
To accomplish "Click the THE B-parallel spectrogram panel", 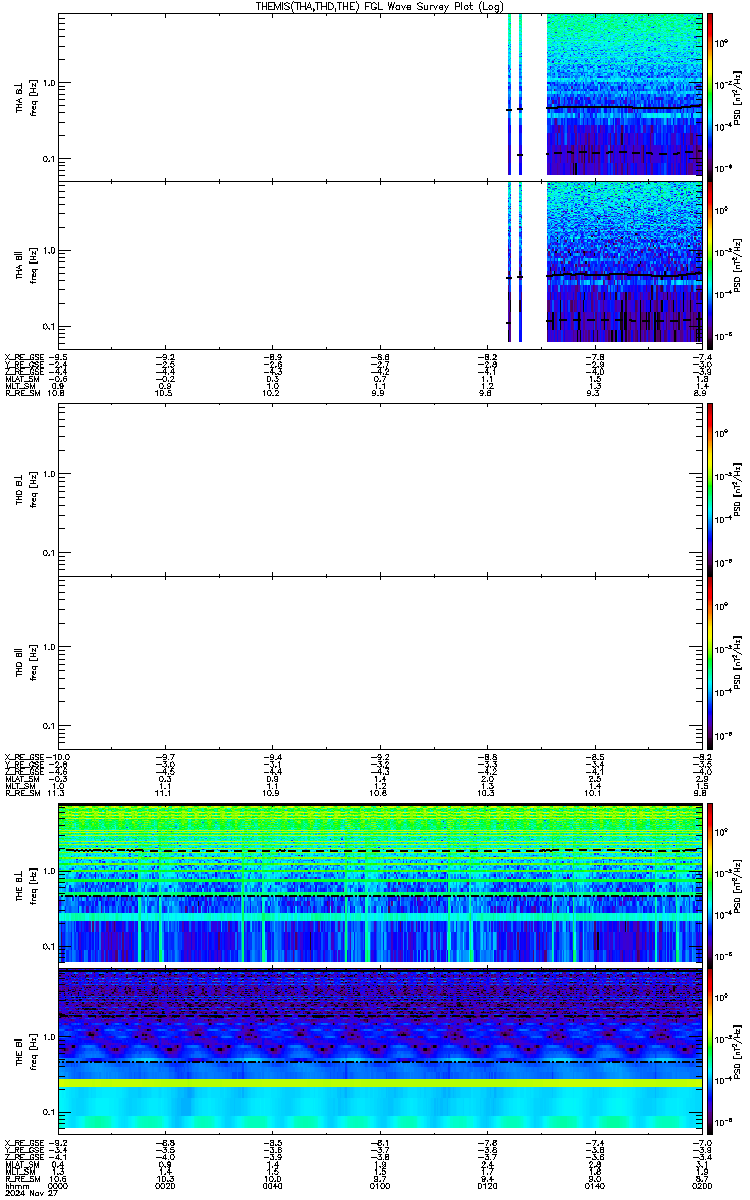I will (x=380, y=1049).
